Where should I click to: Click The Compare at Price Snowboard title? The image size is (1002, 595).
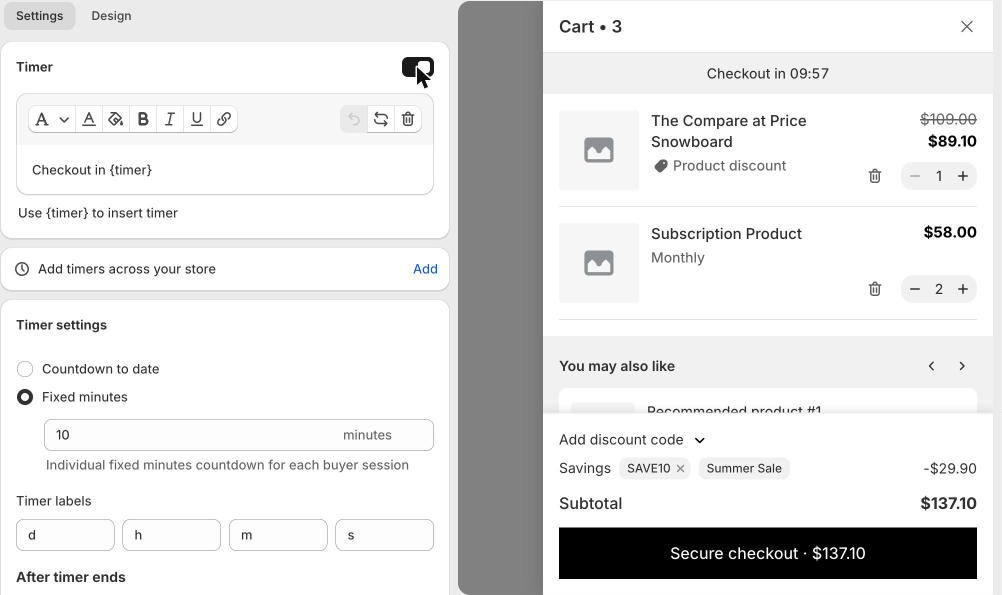coord(728,131)
